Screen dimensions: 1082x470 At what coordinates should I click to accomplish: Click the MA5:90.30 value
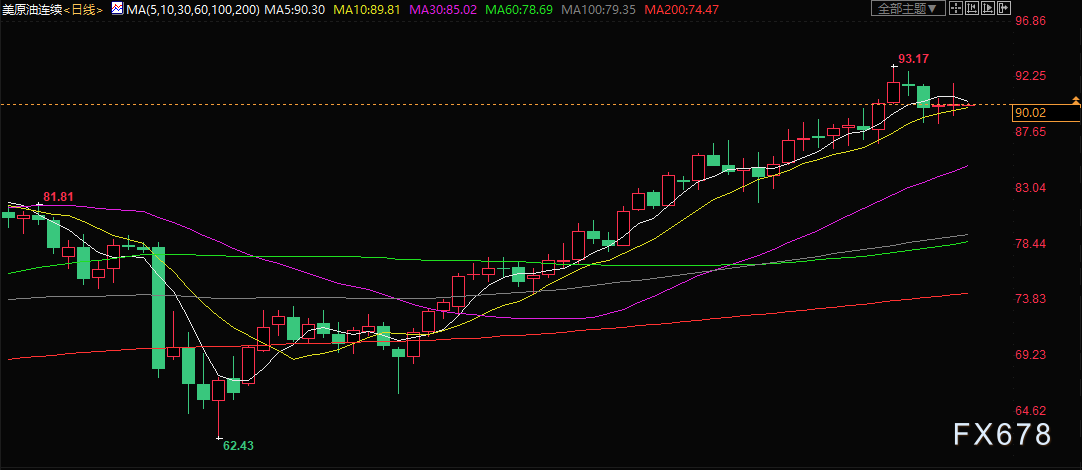296,10
